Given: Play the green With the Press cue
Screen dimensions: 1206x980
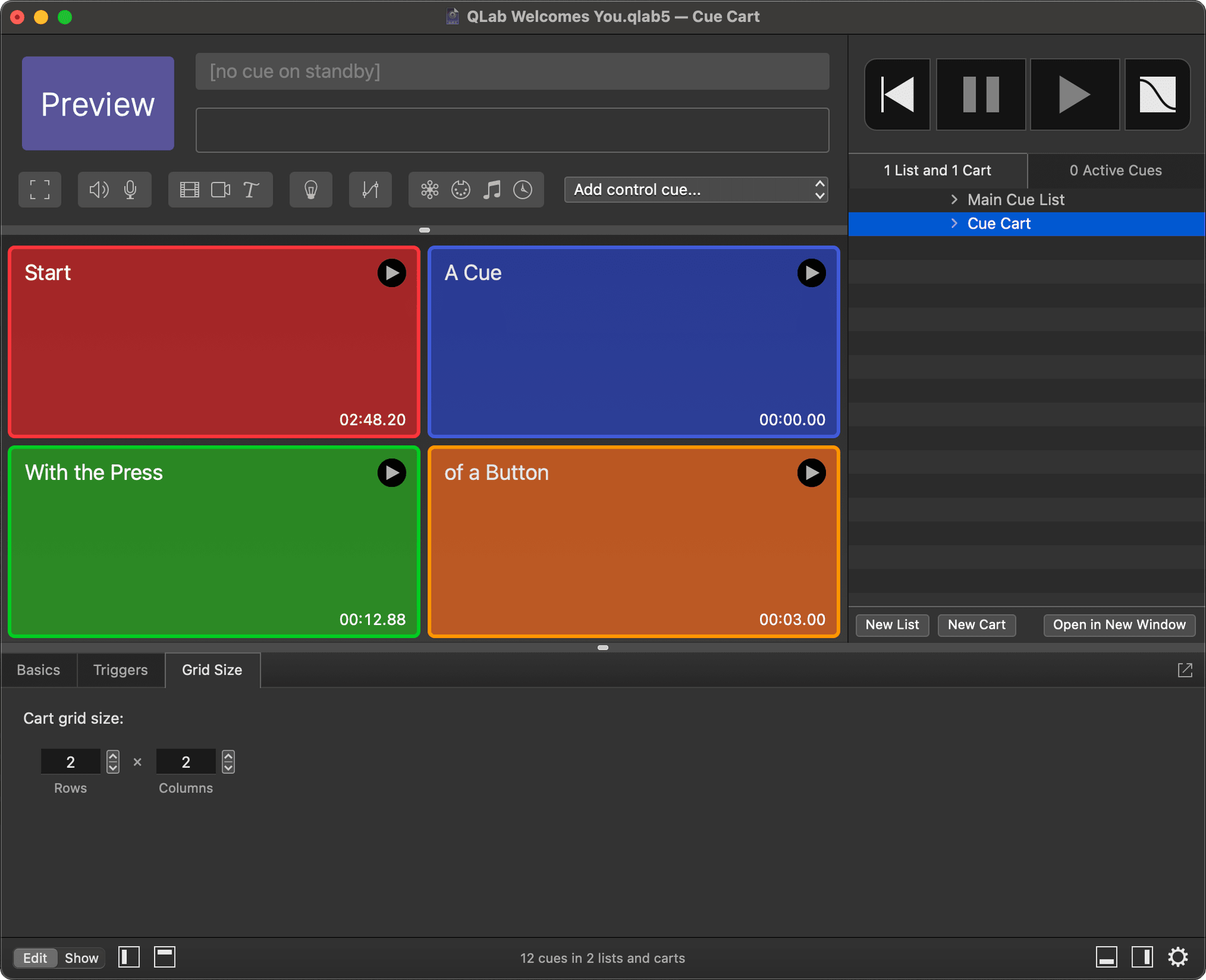Looking at the screenshot, I should 391,472.
